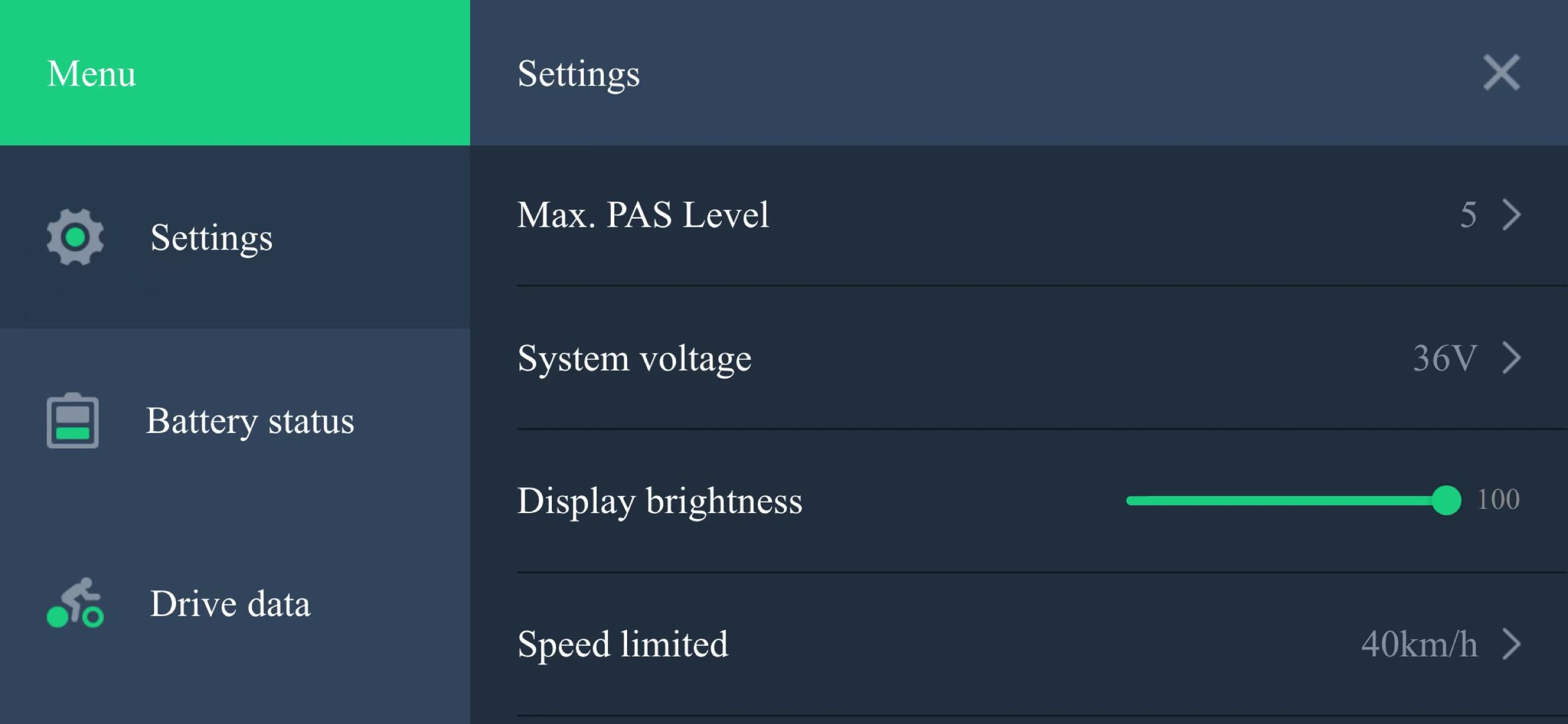Click the 40km/h speed value

click(x=1419, y=644)
